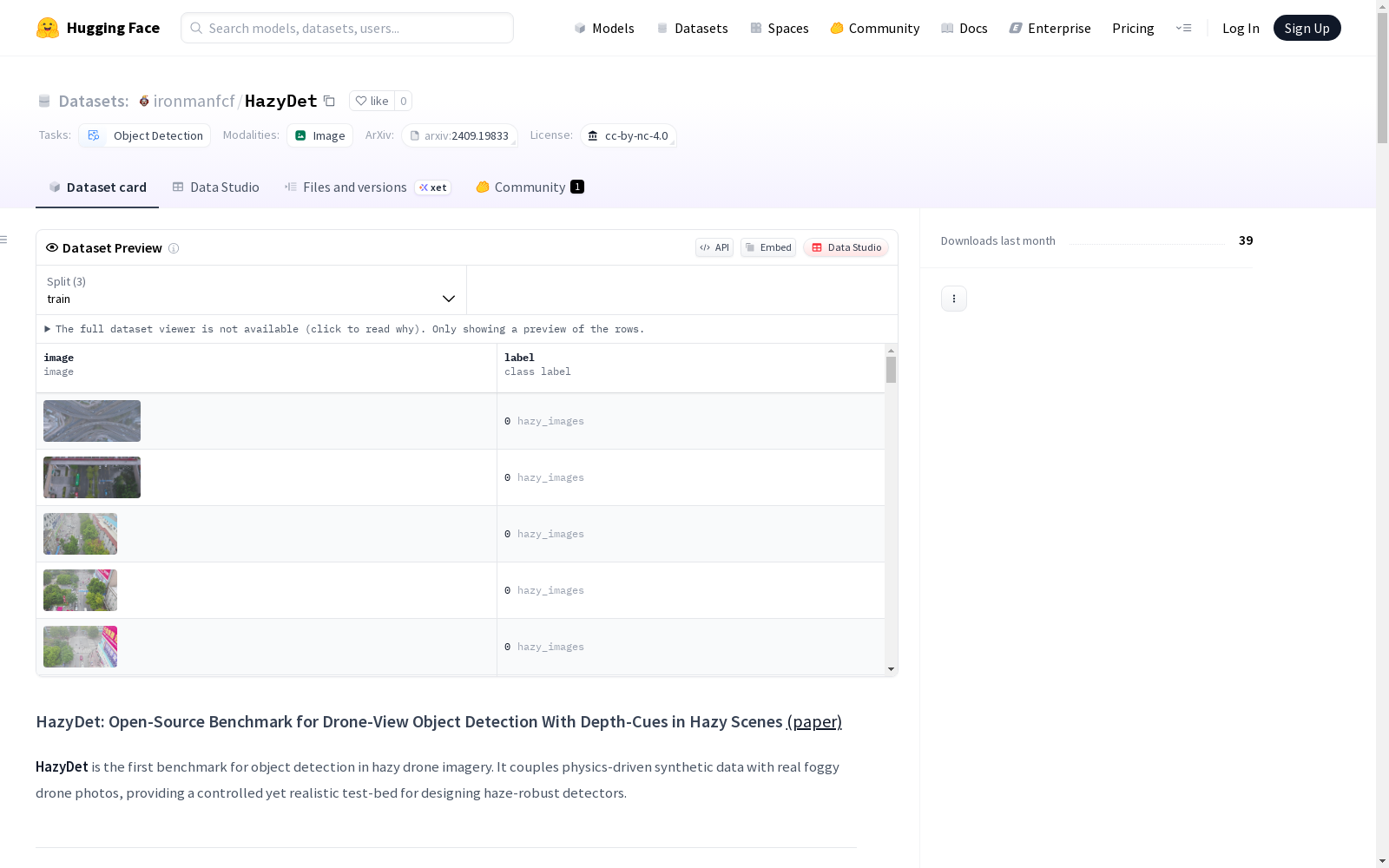Like the HazyDet dataset
Image resolution: width=1389 pixels, height=868 pixels.
[372, 101]
